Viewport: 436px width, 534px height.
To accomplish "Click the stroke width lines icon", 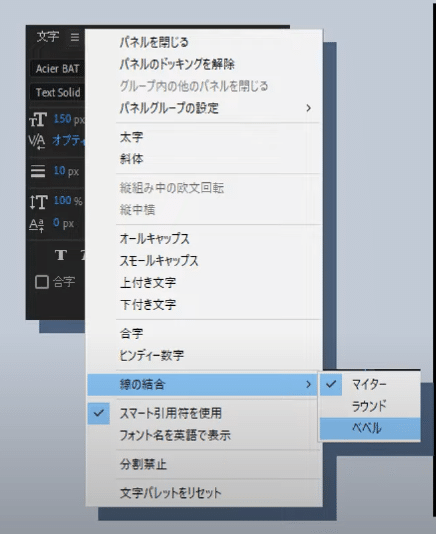I will point(38,171).
